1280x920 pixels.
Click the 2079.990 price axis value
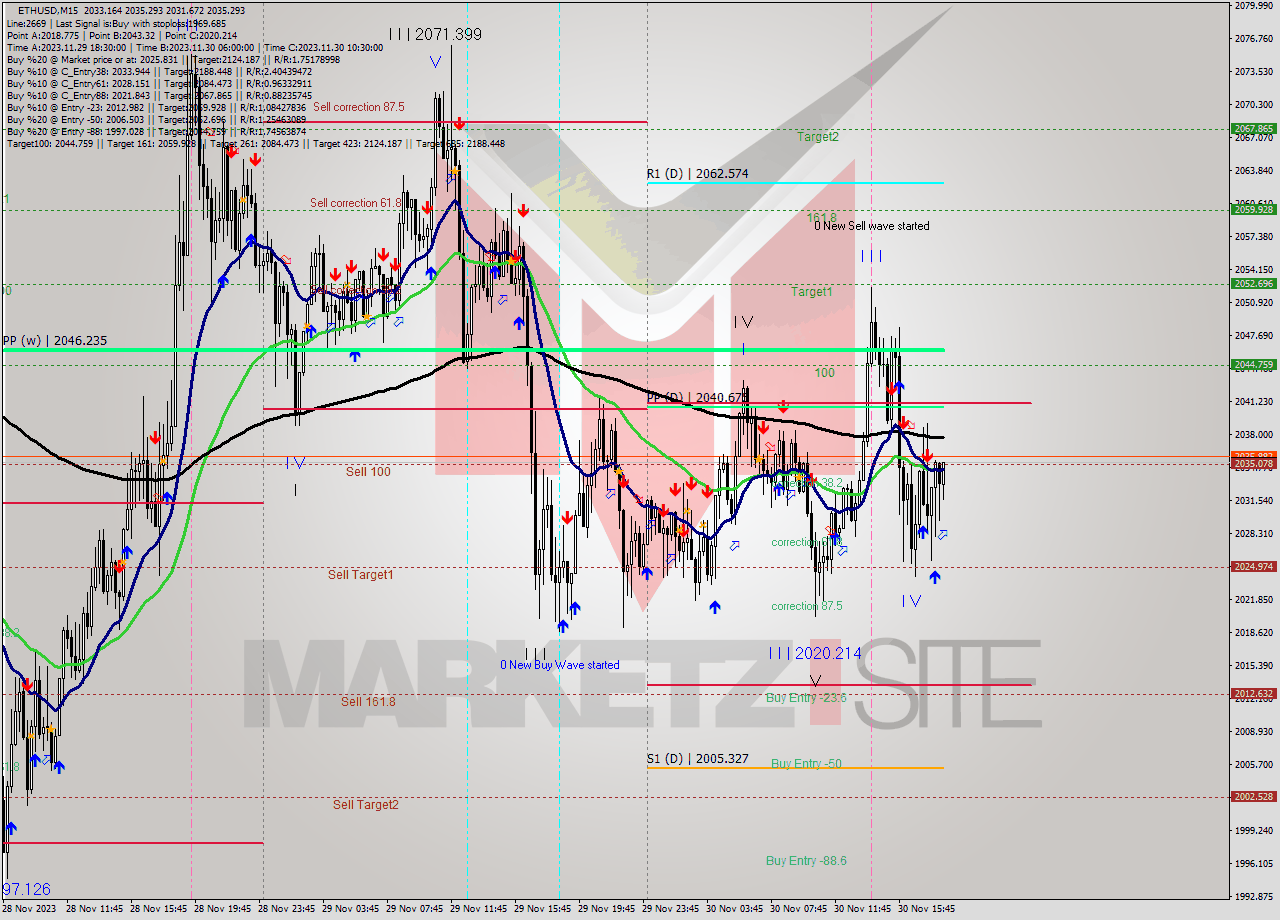coord(1253,6)
